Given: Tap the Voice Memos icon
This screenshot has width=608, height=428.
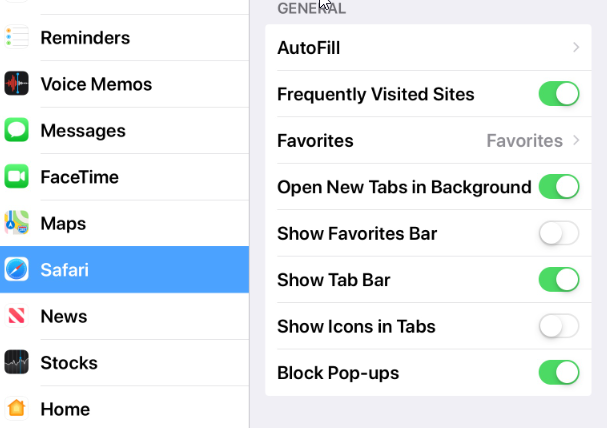Looking at the screenshot, I should click(x=16, y=84).
